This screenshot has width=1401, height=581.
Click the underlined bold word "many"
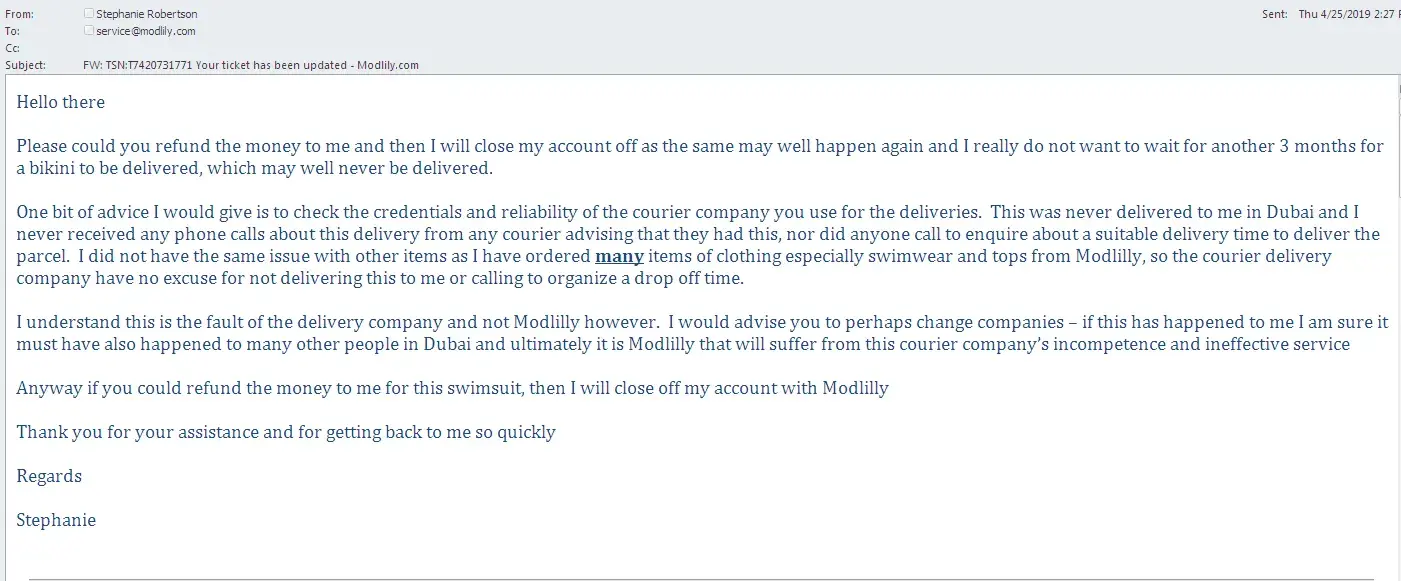click(x=619, y=257)
